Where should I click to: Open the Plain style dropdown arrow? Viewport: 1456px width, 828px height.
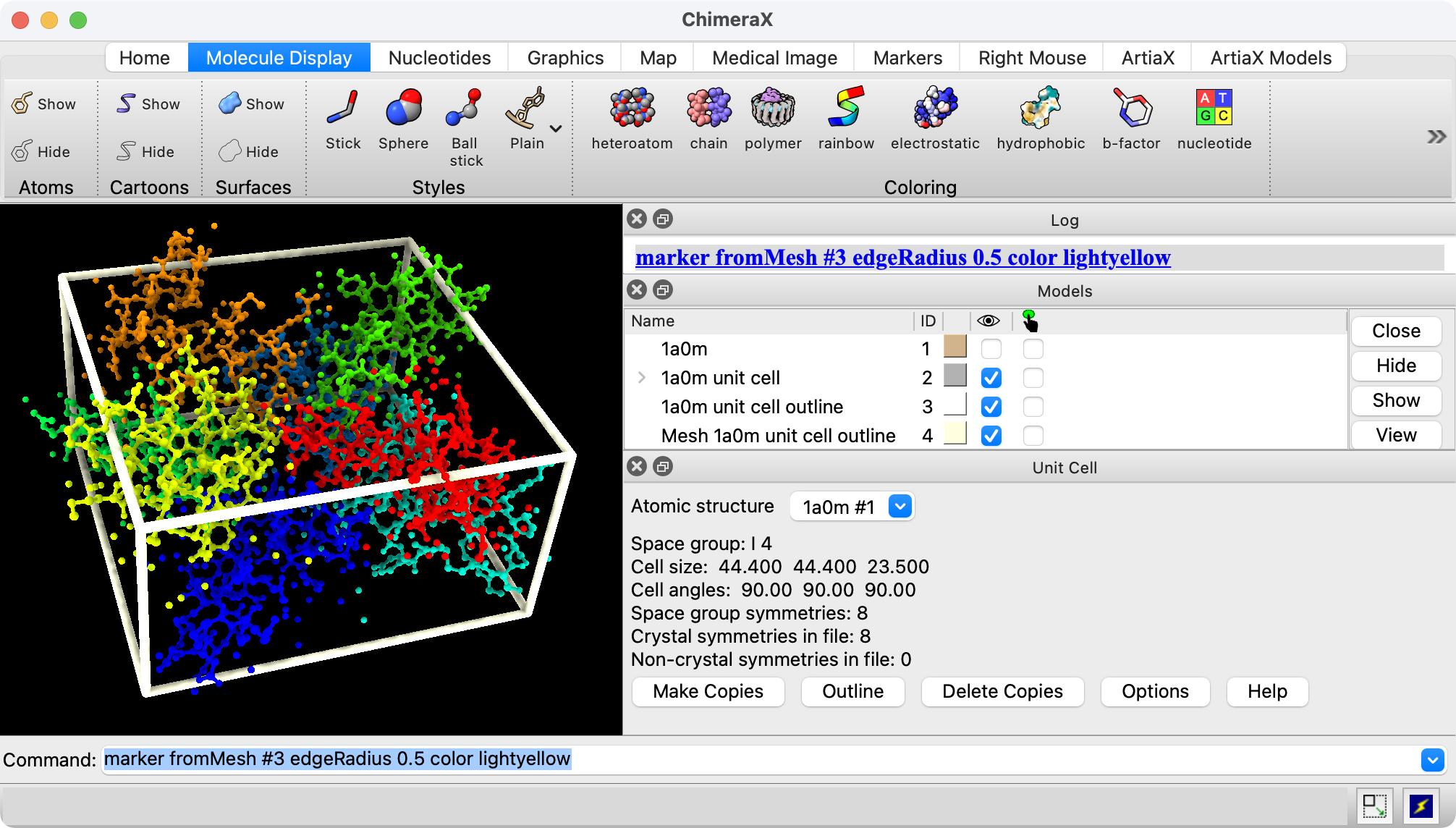tap(556, 129)
